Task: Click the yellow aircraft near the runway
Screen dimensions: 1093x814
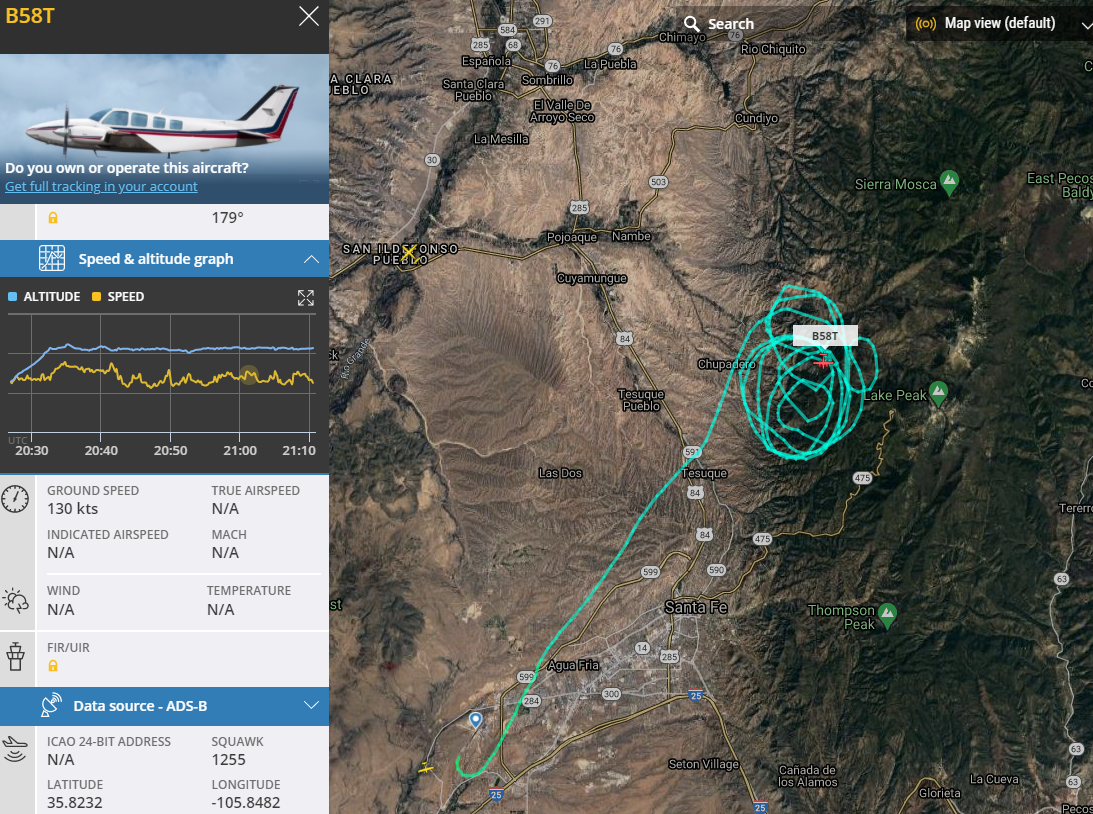Action: 426,768
